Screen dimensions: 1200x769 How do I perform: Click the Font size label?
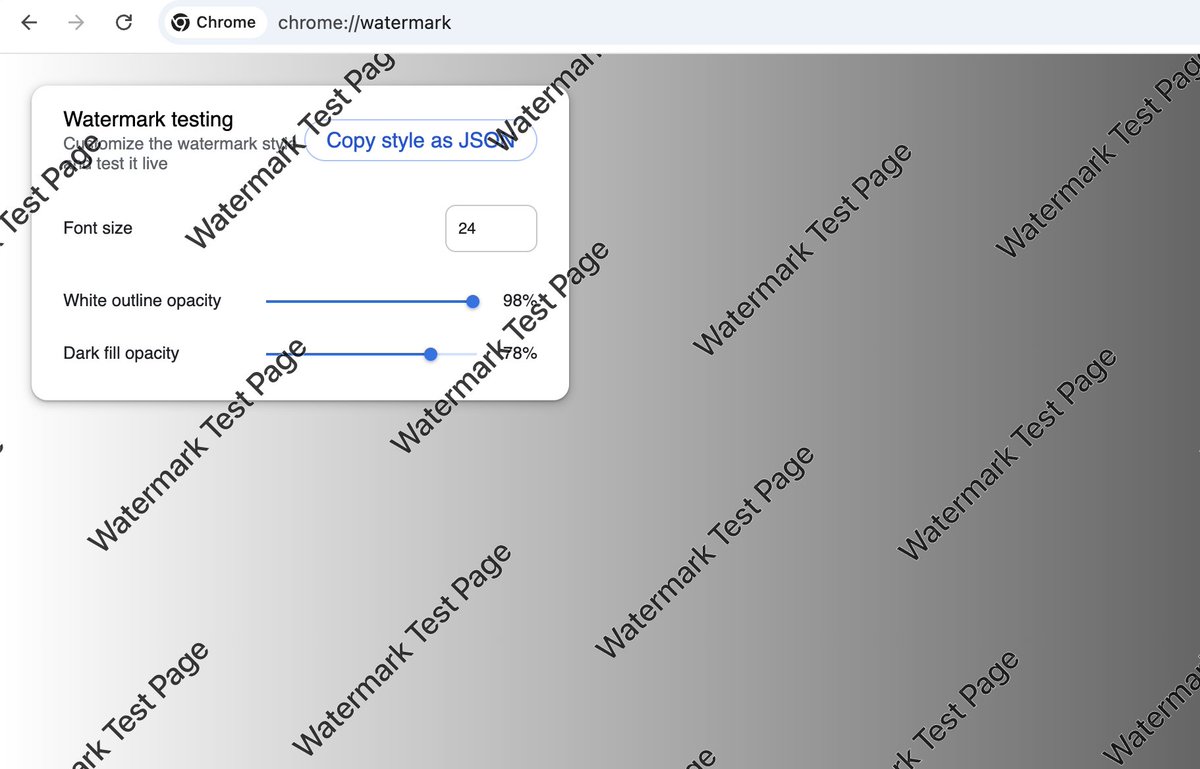click(98, 228)
